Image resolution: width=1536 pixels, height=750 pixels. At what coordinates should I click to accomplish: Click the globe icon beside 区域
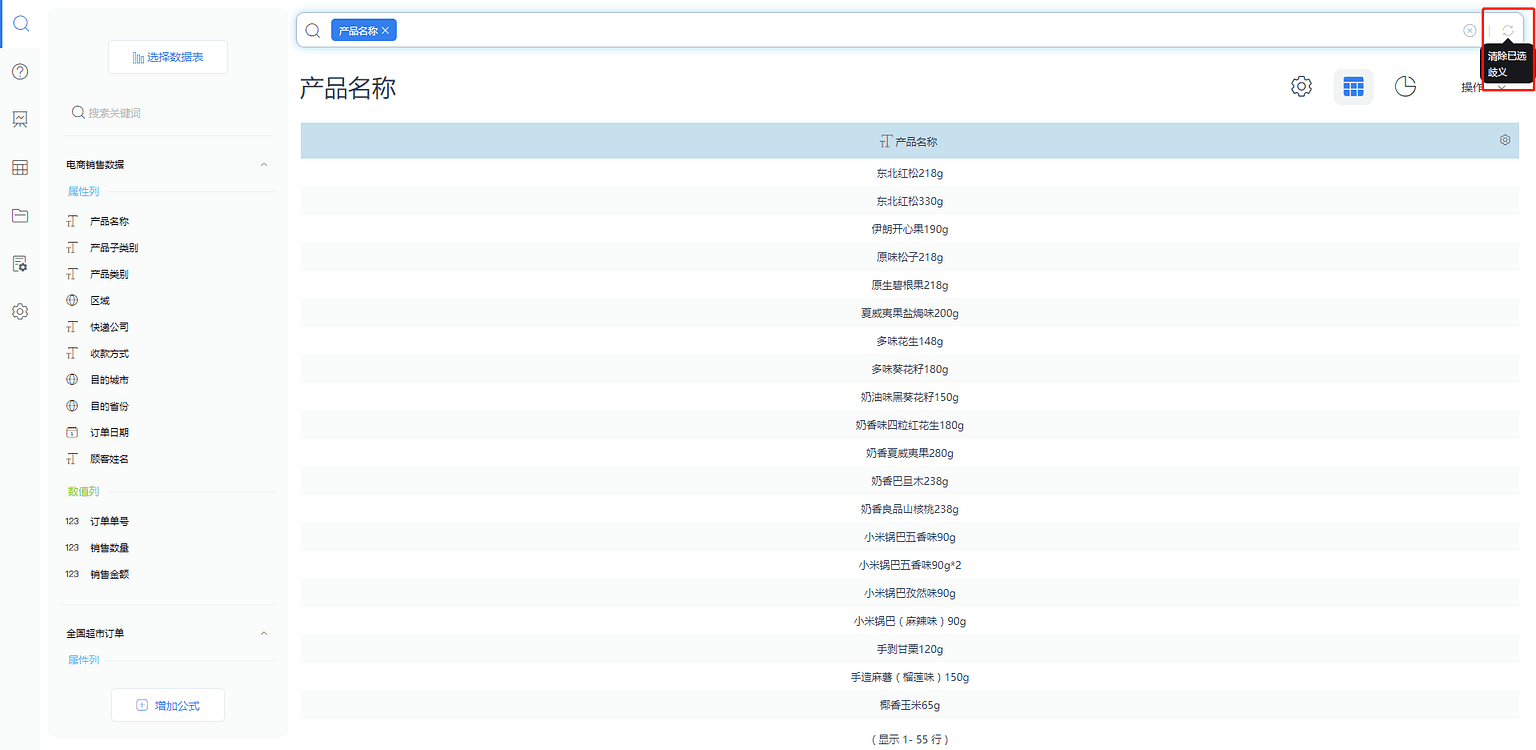point(72,300)
